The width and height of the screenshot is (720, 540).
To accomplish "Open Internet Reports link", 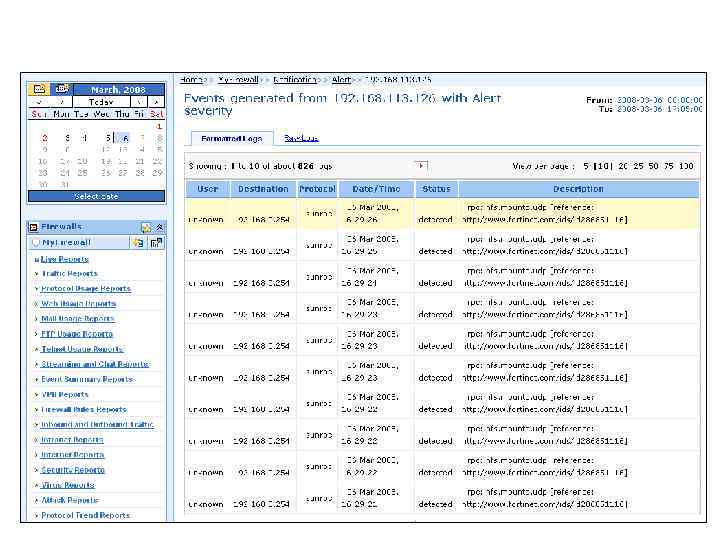I will [x=73, y=455].
